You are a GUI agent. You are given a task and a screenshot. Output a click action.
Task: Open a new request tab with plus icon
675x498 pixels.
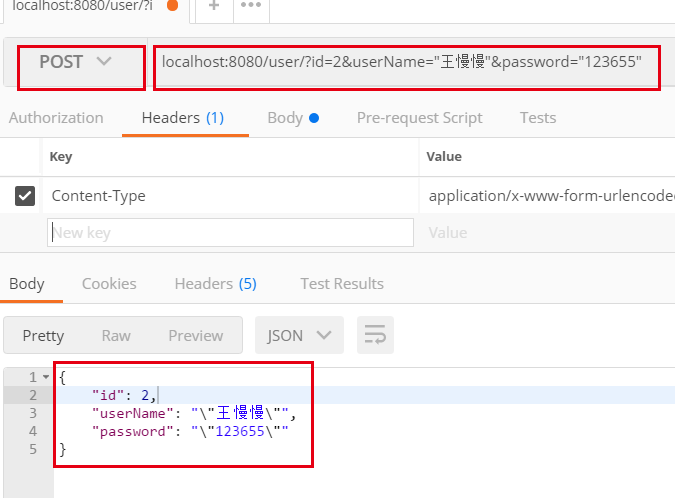(x=214, y=6)
